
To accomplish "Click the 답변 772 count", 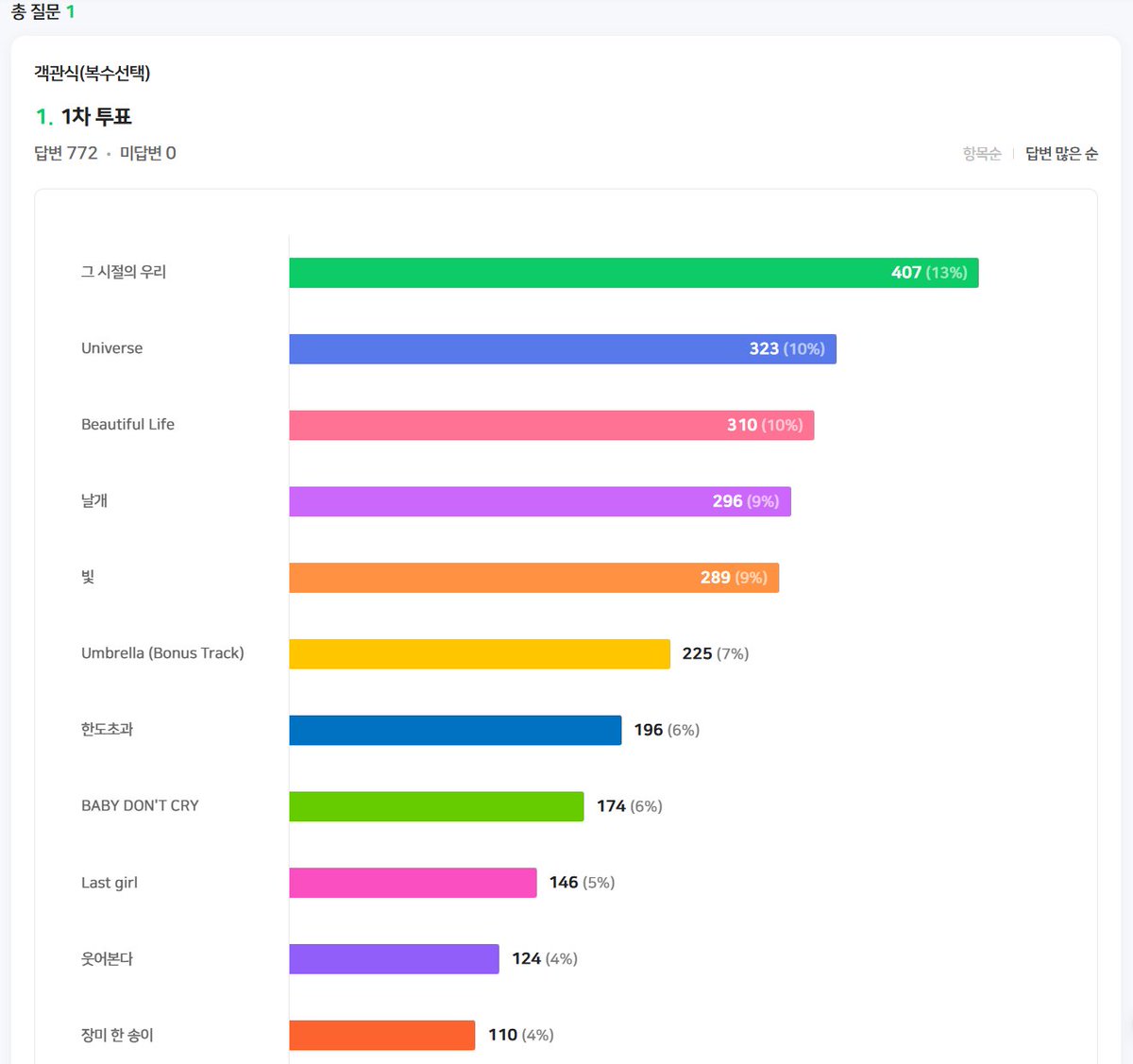I will tap(66, 153).
